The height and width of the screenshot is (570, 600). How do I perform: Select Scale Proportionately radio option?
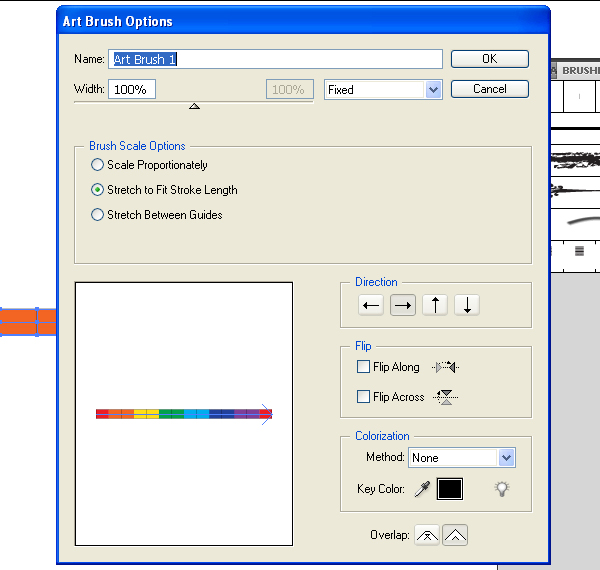97,165
